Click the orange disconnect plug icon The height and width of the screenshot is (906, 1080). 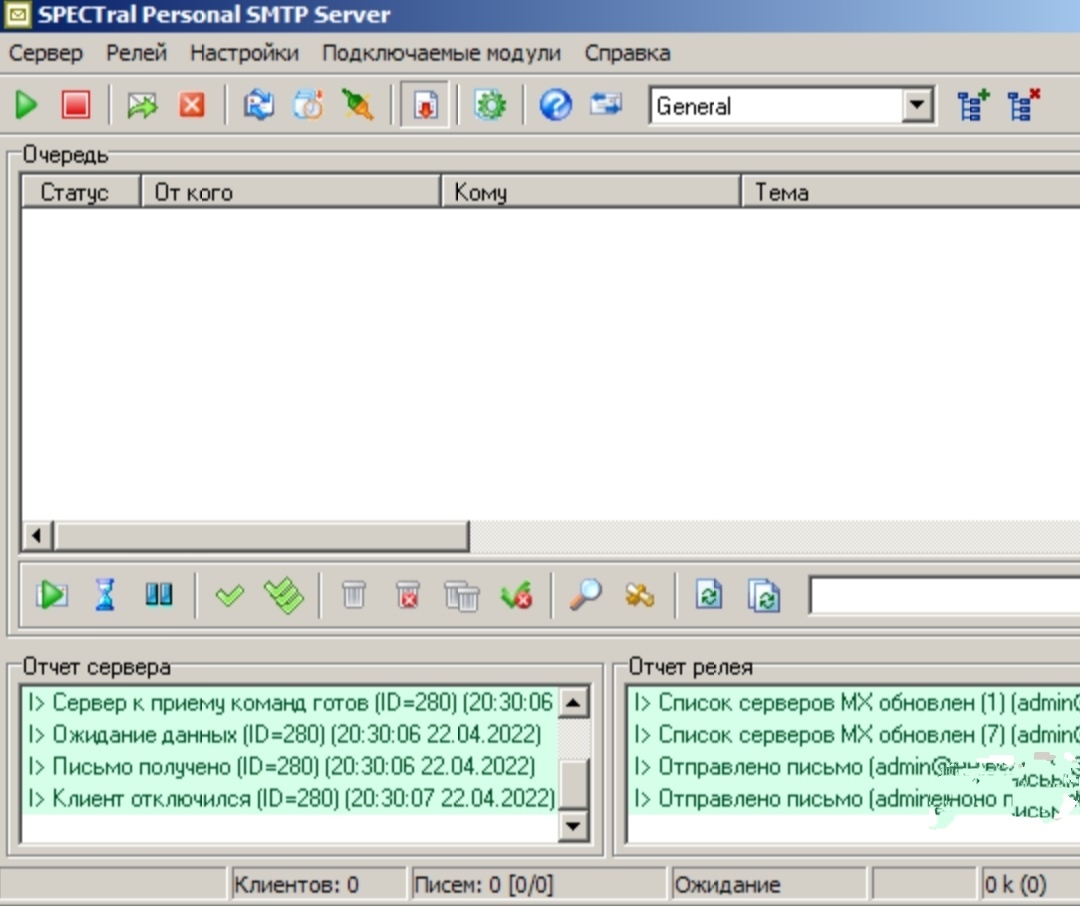(x=357, y=105)
